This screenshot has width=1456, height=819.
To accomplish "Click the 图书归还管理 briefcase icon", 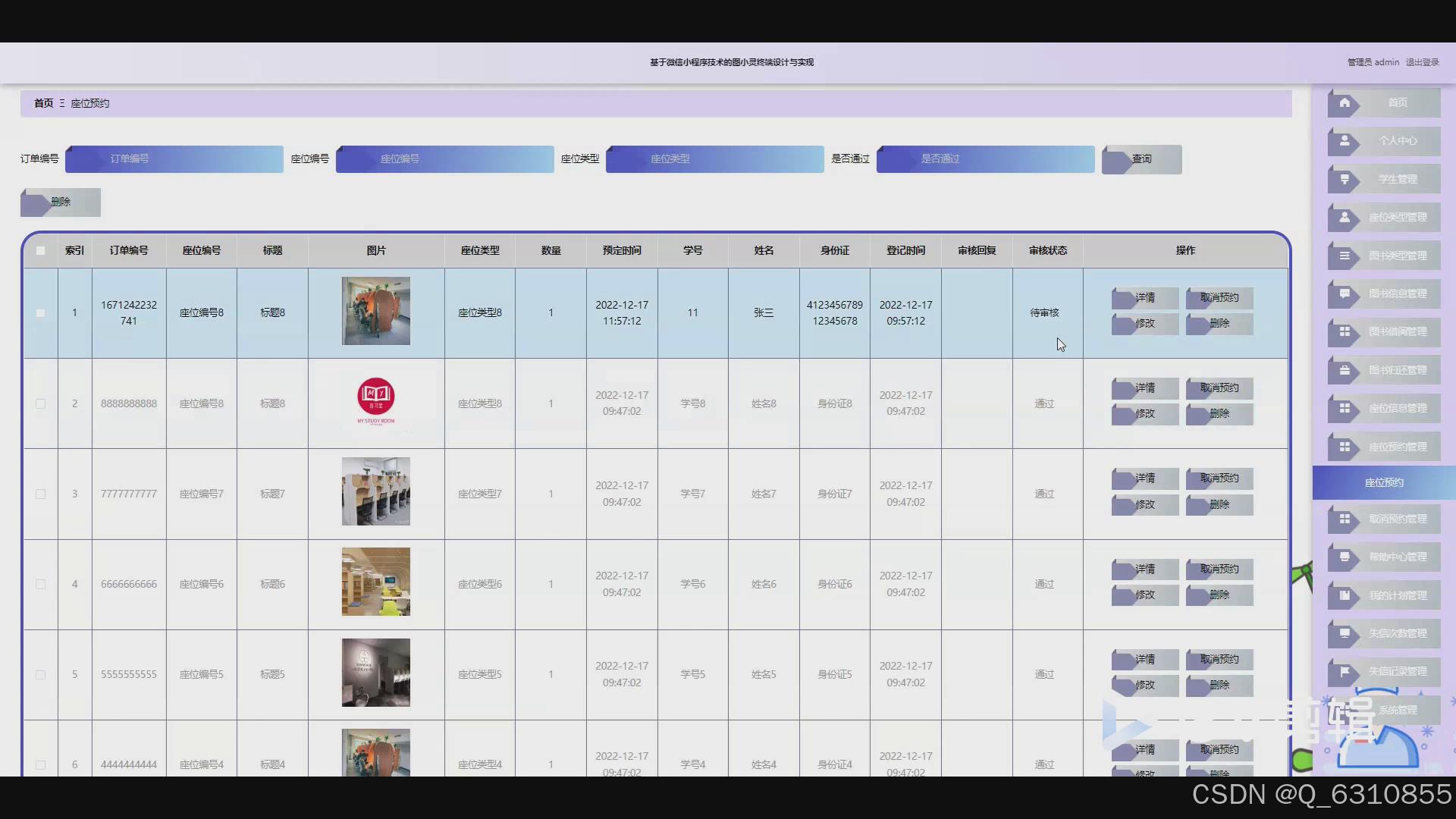I will tap(1345, 370).
